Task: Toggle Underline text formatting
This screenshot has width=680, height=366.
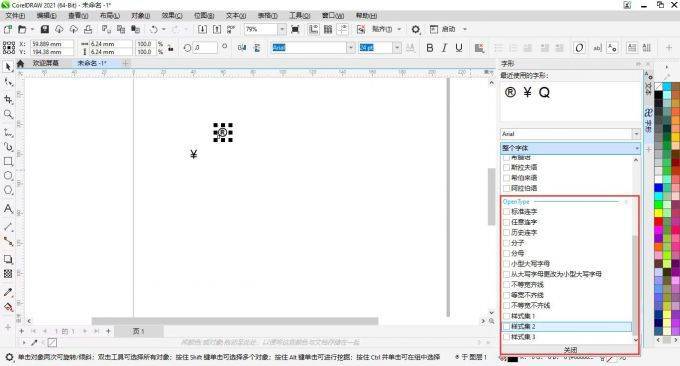Action: click(x=459, y=48)
